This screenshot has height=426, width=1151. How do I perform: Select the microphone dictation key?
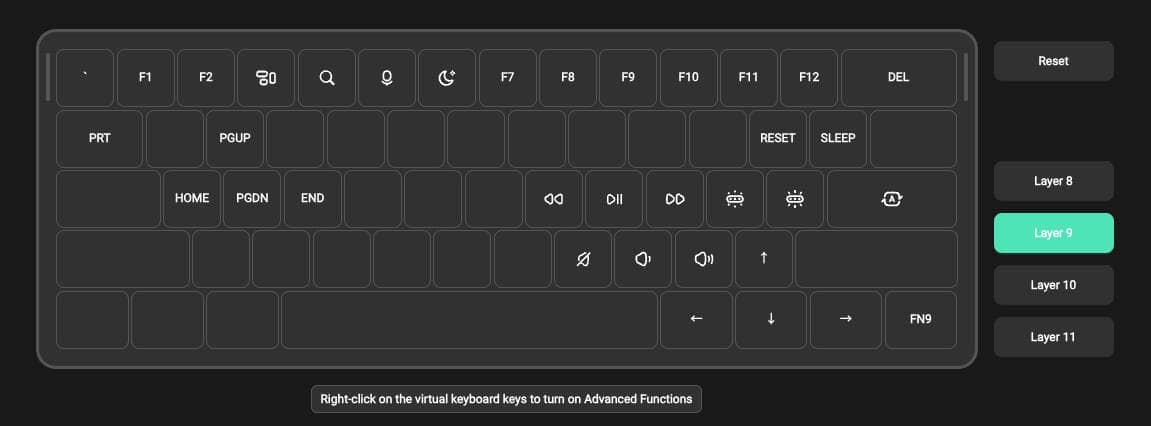click(x=387, y=78)
